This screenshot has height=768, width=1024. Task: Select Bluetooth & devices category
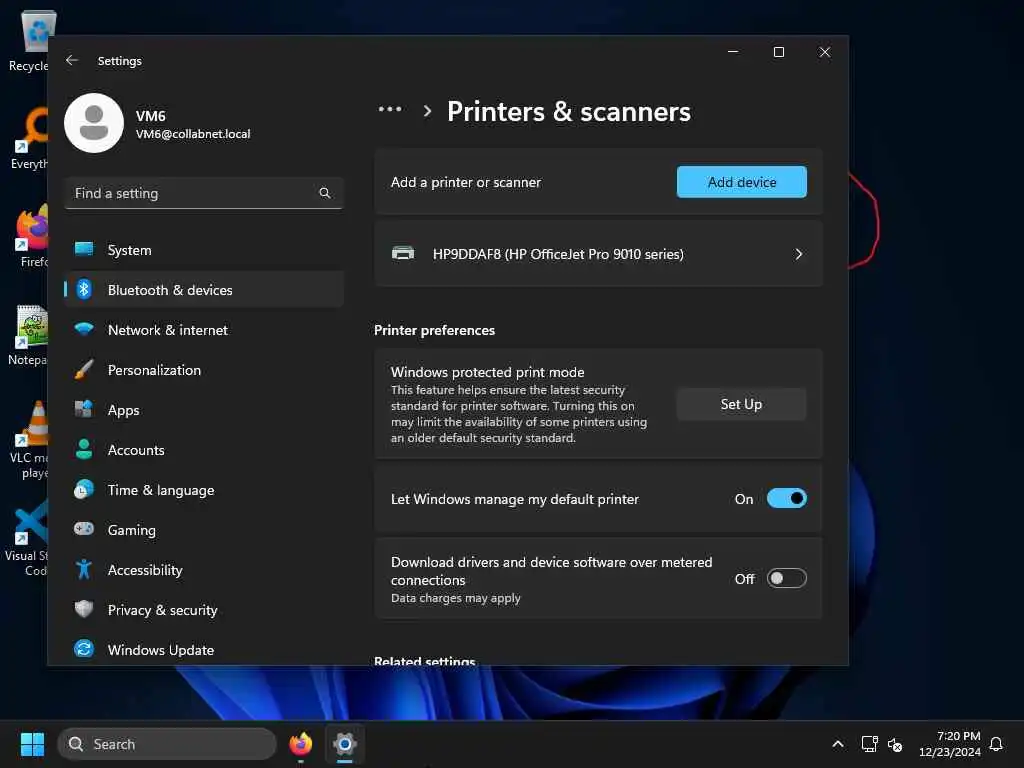coord(204,289)
